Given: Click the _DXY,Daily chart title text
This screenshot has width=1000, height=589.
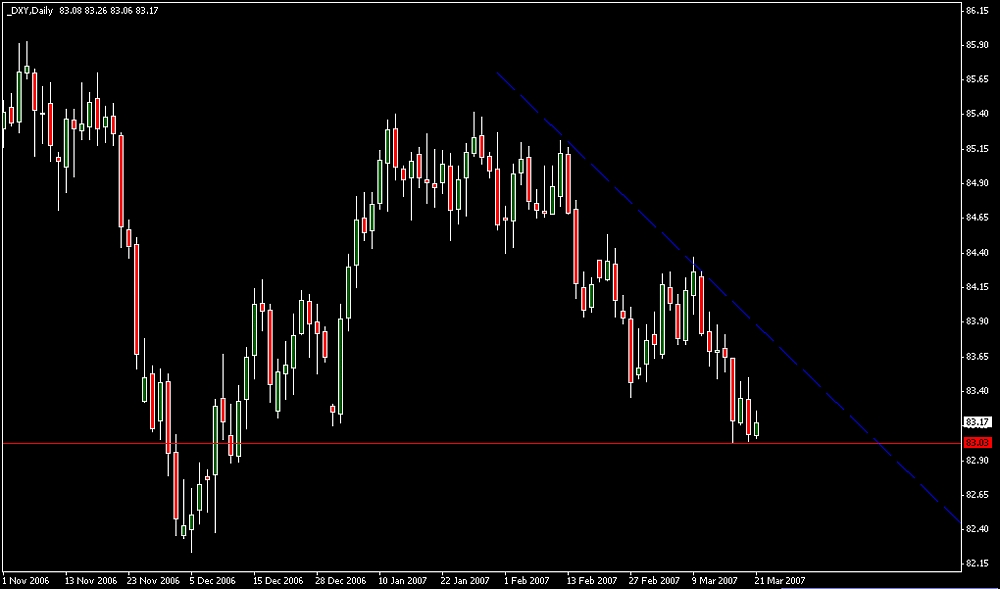Looking at the screenshot, I should 29,10.
